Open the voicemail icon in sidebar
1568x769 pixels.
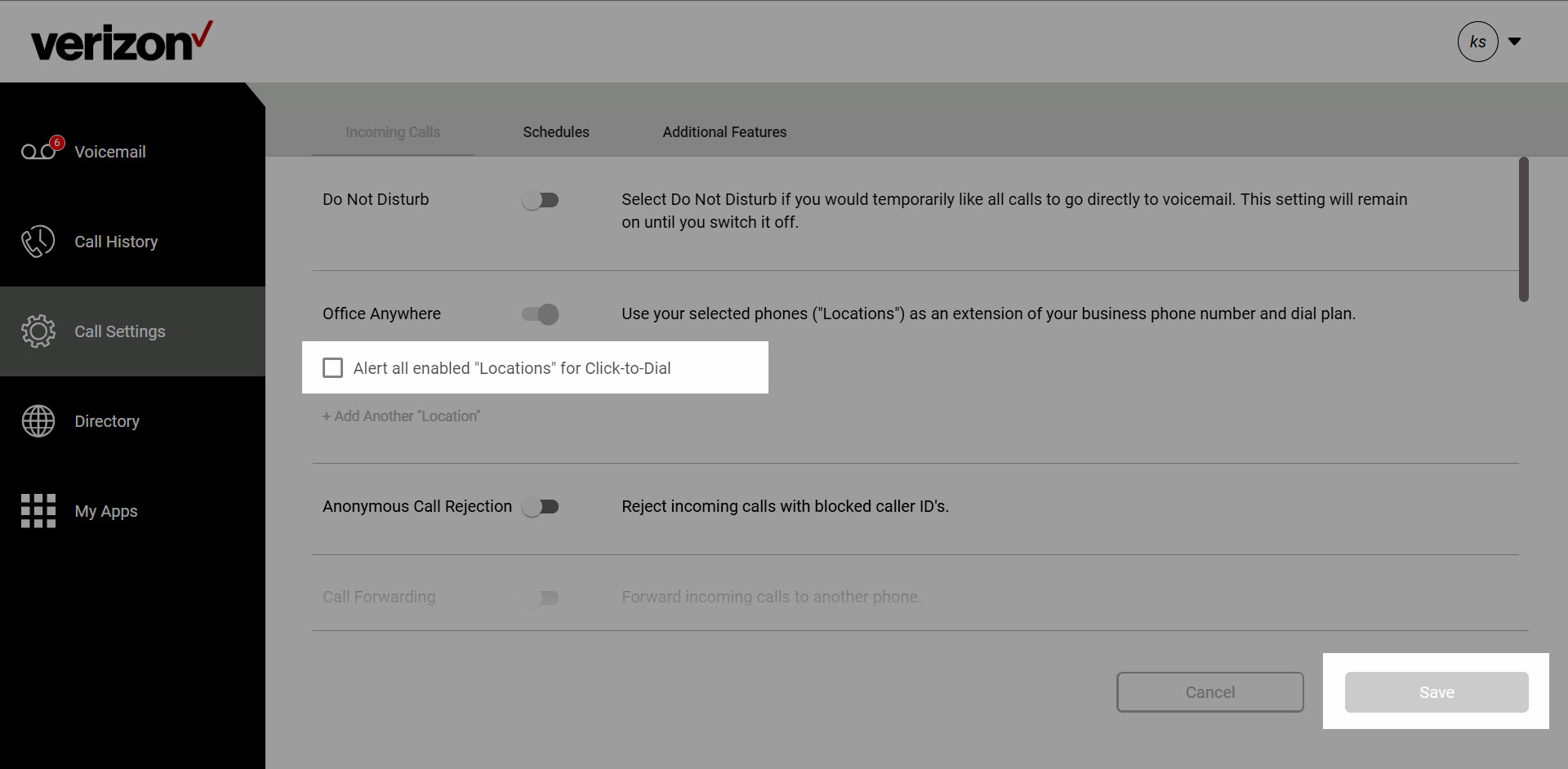point(38,152)
